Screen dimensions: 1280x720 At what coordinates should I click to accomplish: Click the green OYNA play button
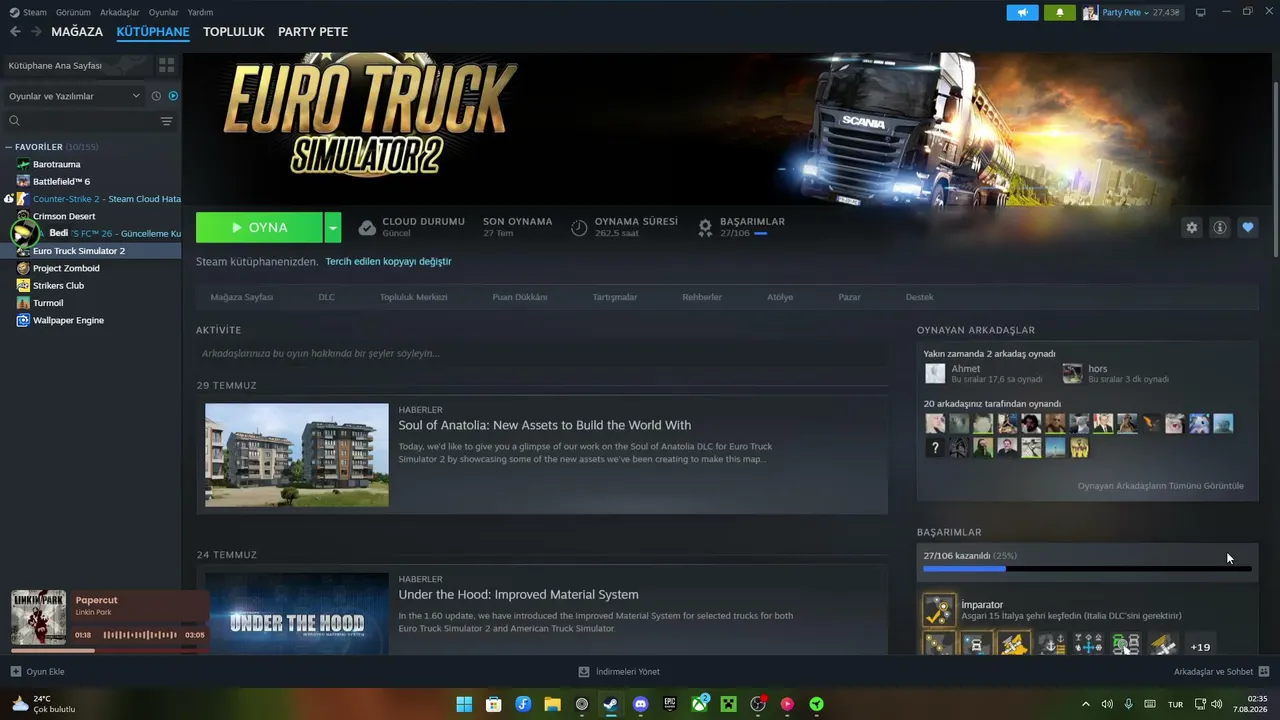click(x=260, y=228)
